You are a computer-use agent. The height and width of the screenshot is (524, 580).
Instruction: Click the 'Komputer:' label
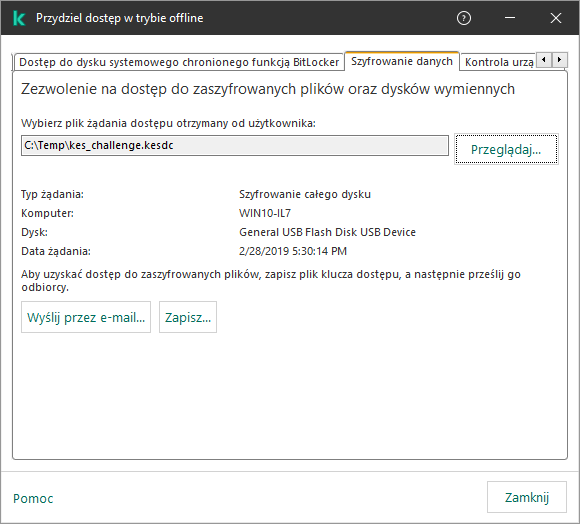click(x=47, y=213)
